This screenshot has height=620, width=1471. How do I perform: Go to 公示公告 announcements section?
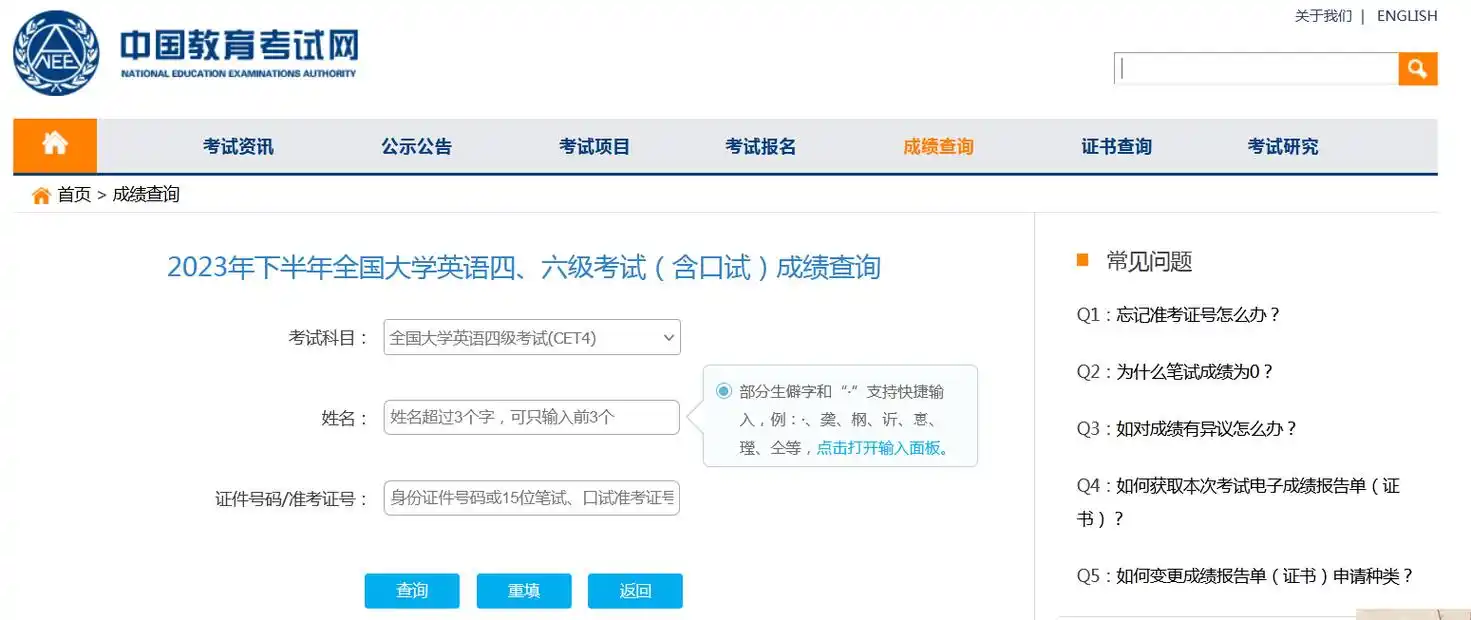(416, 145)
